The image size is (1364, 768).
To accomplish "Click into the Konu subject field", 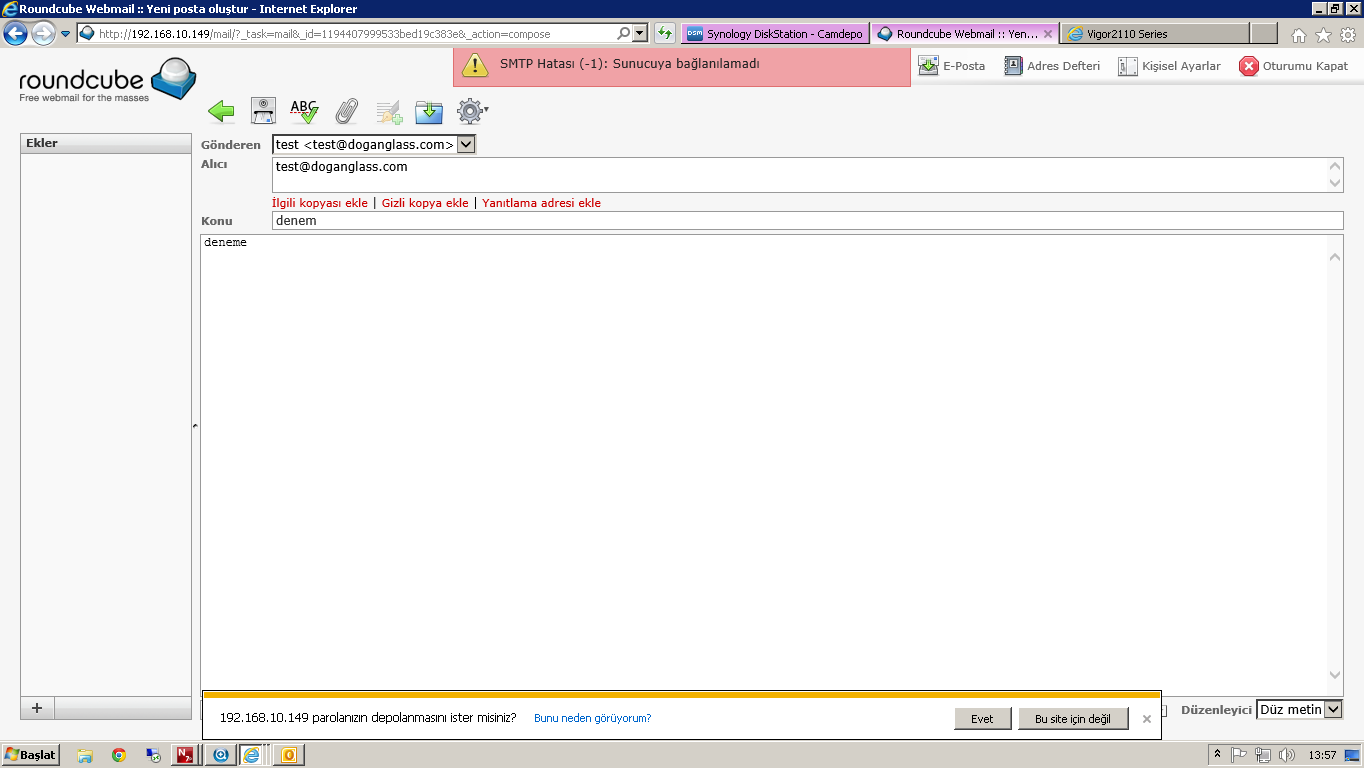I will pyautogui.click(x=806, y=221).
